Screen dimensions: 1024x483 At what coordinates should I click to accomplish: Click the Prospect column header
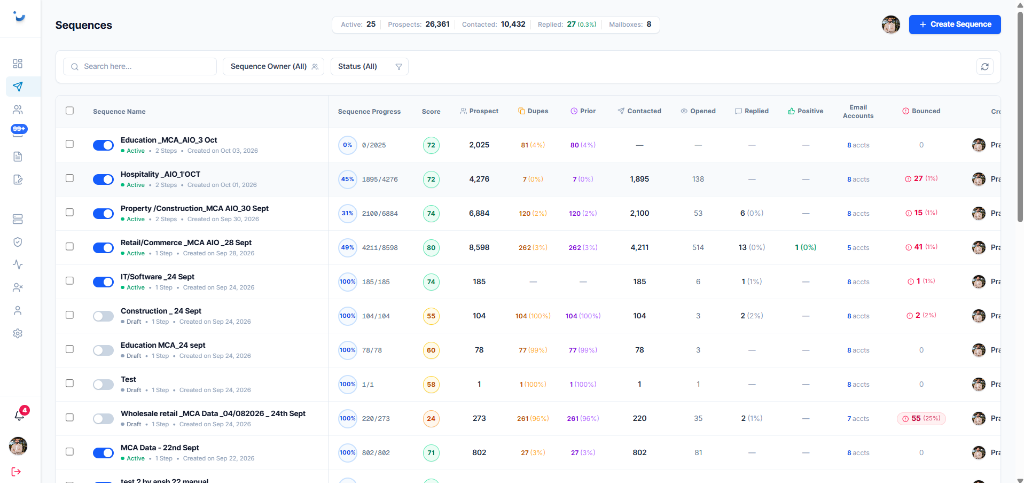[x=479, y=111]
